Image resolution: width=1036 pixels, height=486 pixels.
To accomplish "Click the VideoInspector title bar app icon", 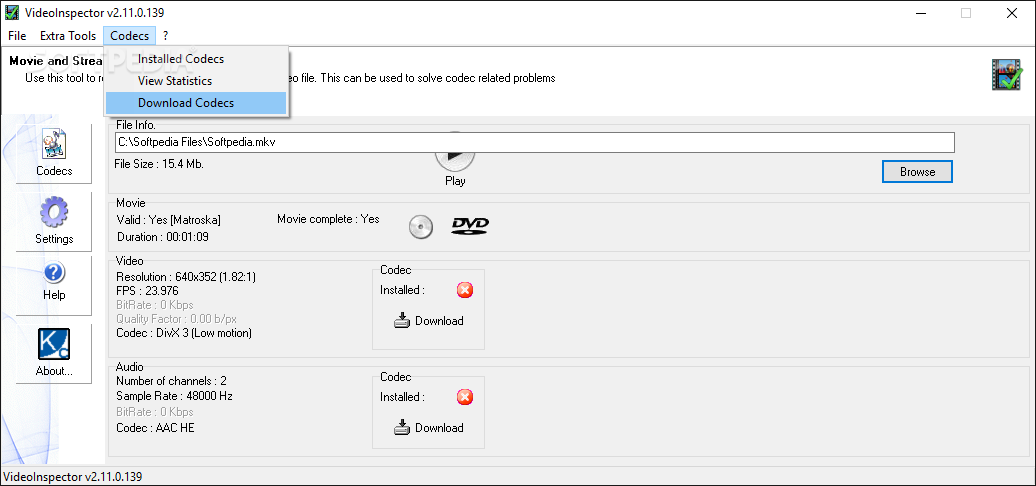I will coord(12,13).
